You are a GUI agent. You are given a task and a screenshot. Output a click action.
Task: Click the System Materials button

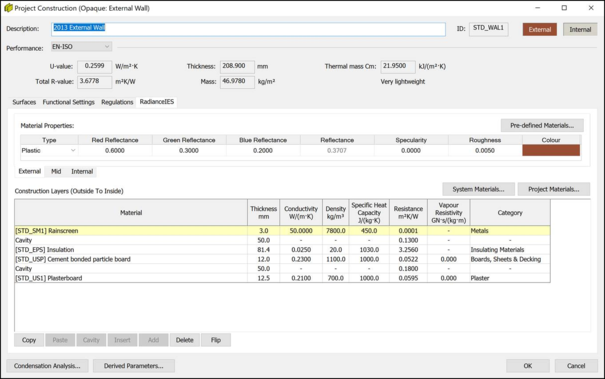478,189
